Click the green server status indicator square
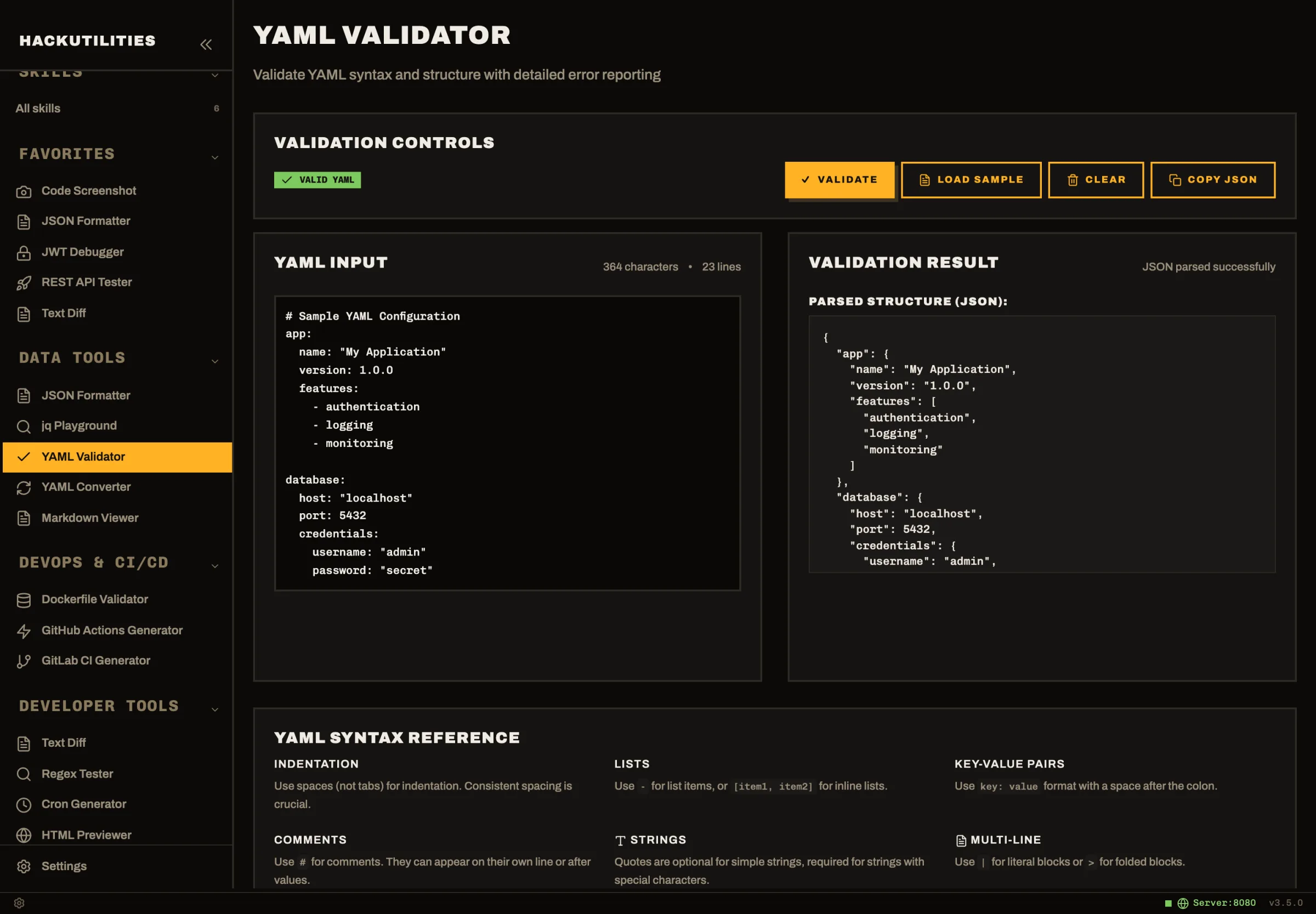 point(1168,904)
